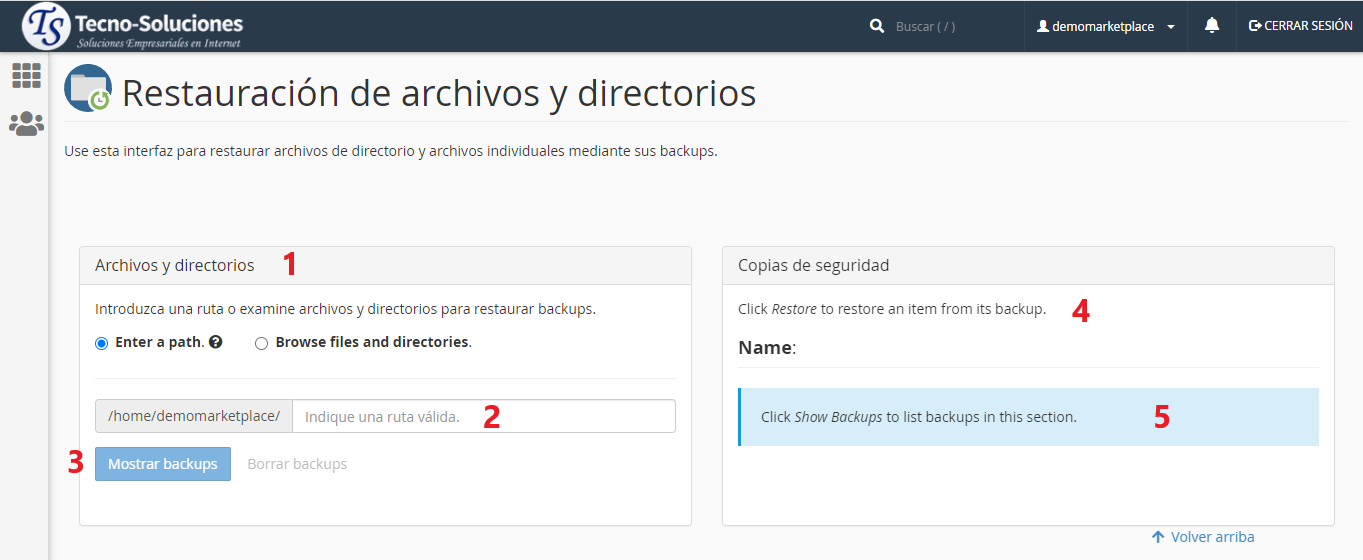Expand the caret next to demomarketplace
The image size is (1363, 560).
1171,27
